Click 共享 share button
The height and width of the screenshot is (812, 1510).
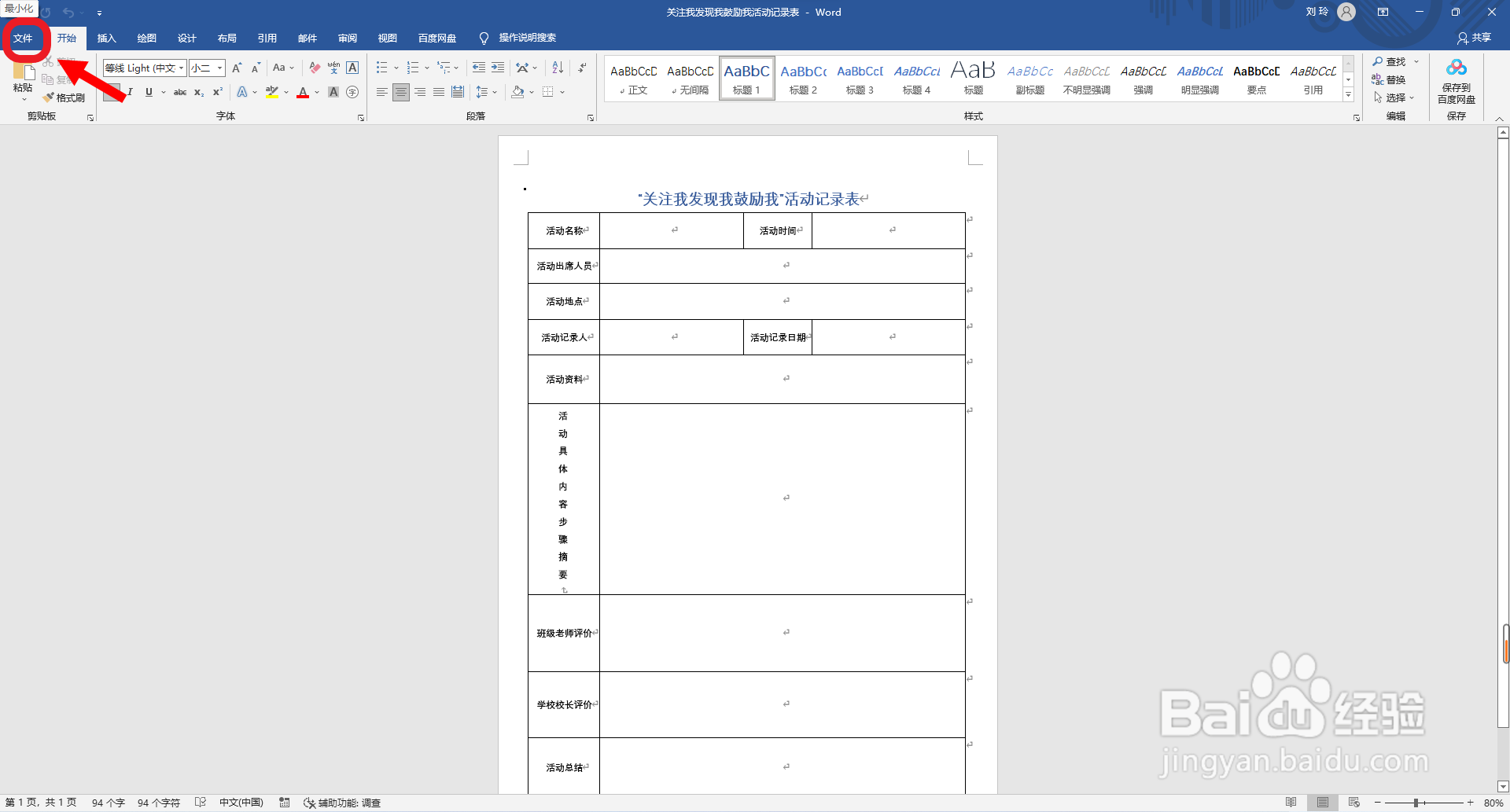(1474, 38)
